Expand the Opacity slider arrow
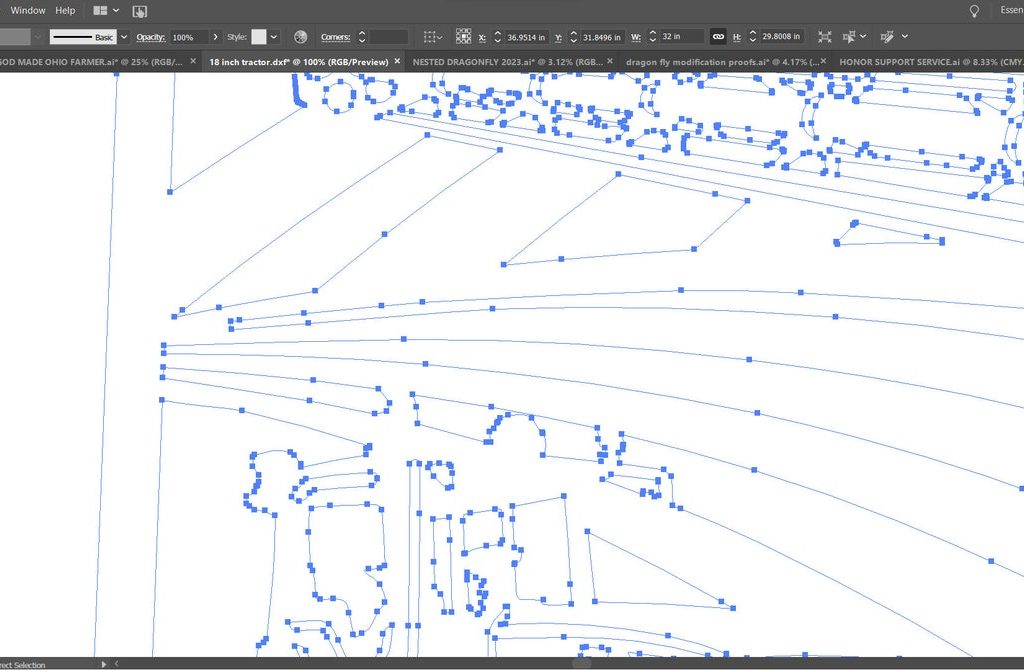Image resolution: width=1024 pixels, height=670 pixels. [215, 37]
